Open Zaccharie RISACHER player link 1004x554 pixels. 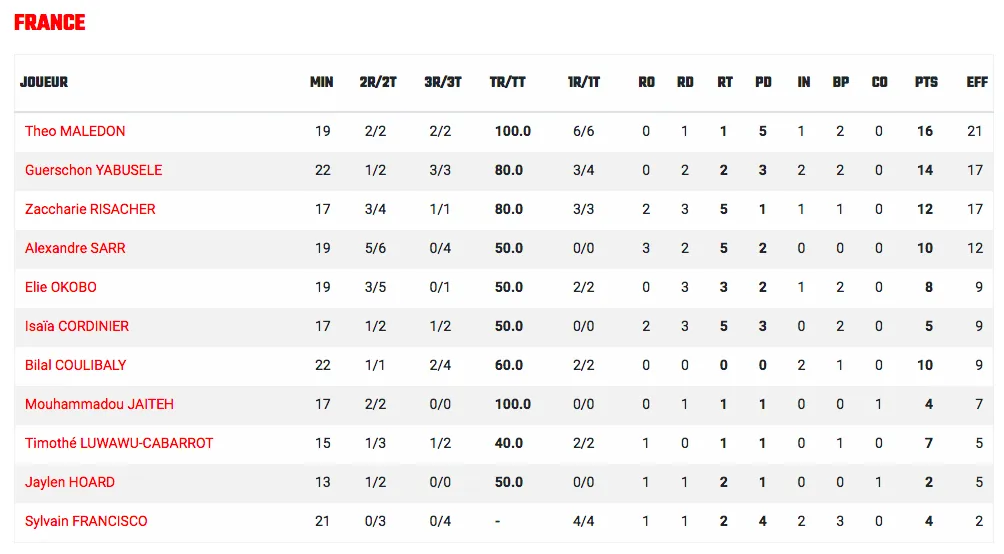(x=90, y=209)
